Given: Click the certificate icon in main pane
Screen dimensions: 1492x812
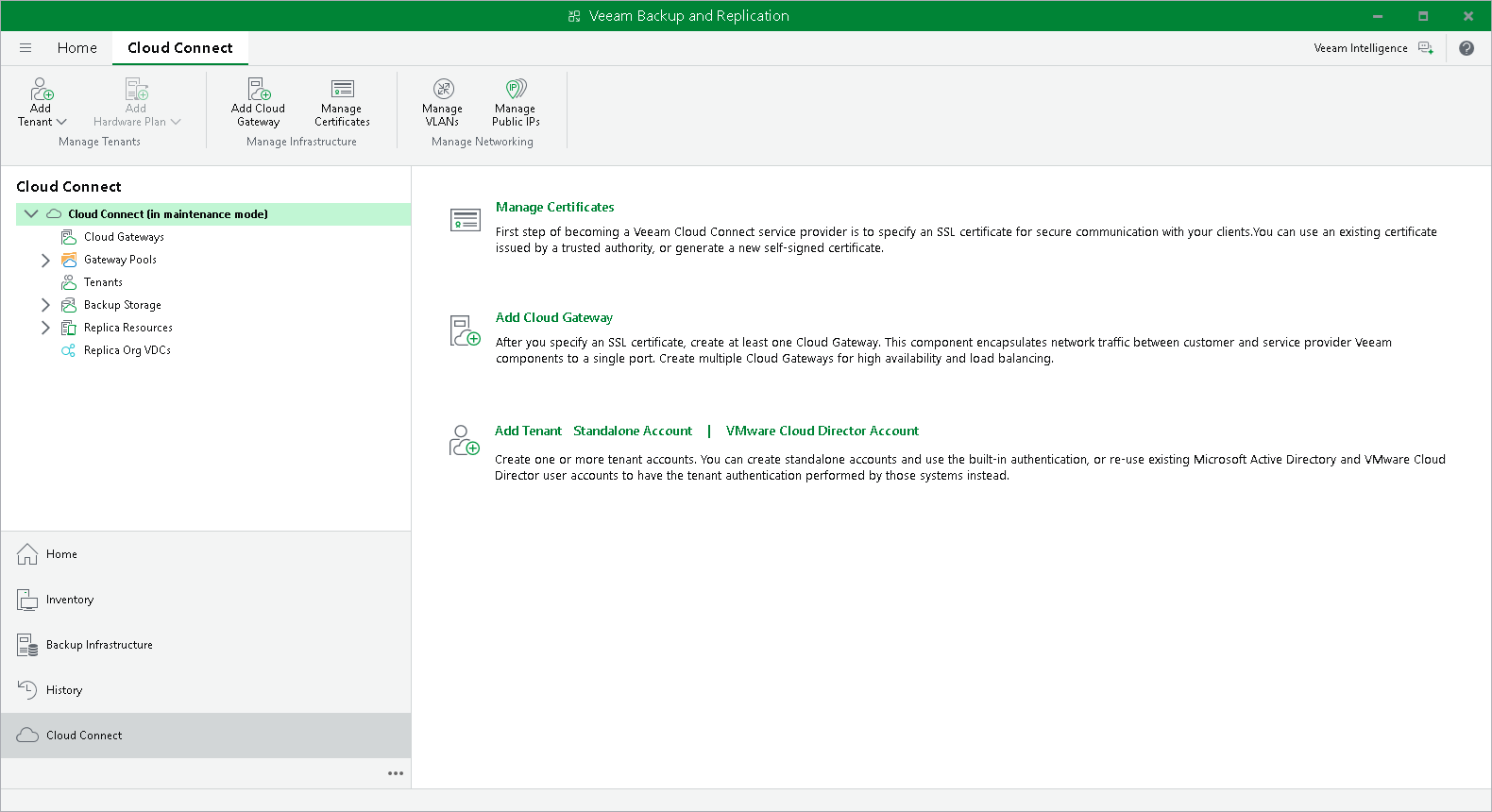Looking at the screenshot, I should 466,220.
